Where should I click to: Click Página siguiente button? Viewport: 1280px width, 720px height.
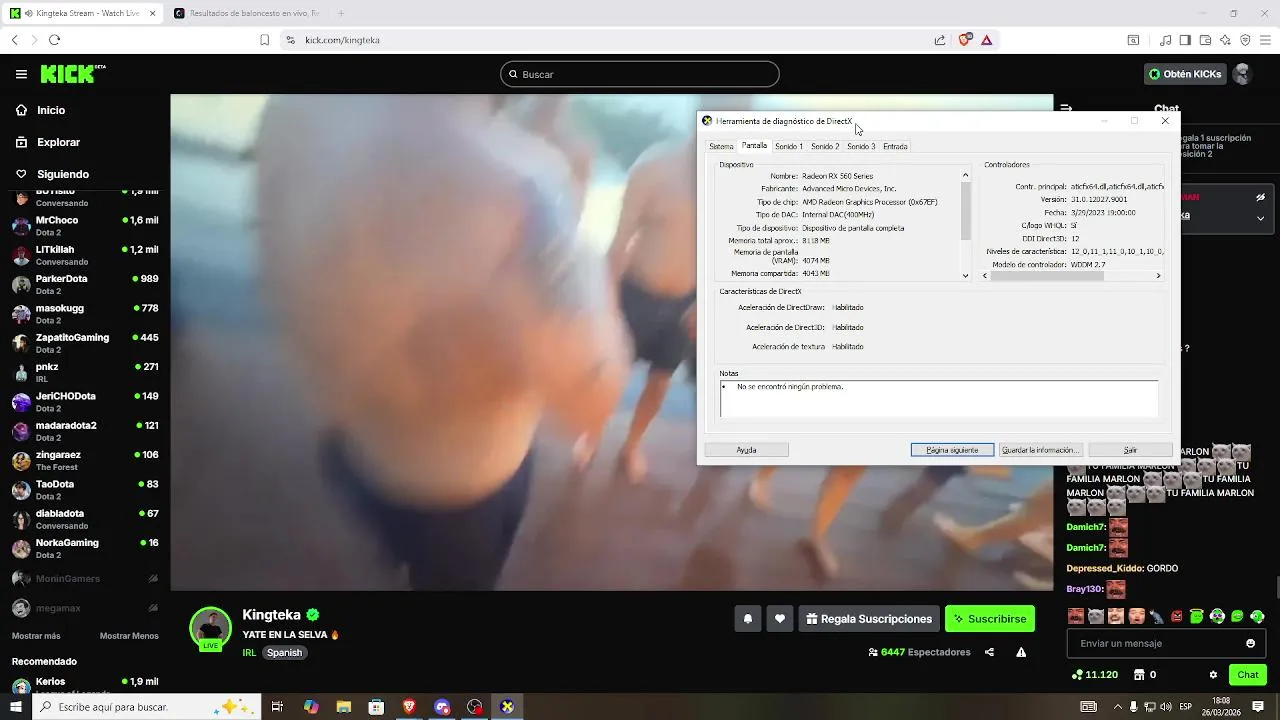point(952,450)
